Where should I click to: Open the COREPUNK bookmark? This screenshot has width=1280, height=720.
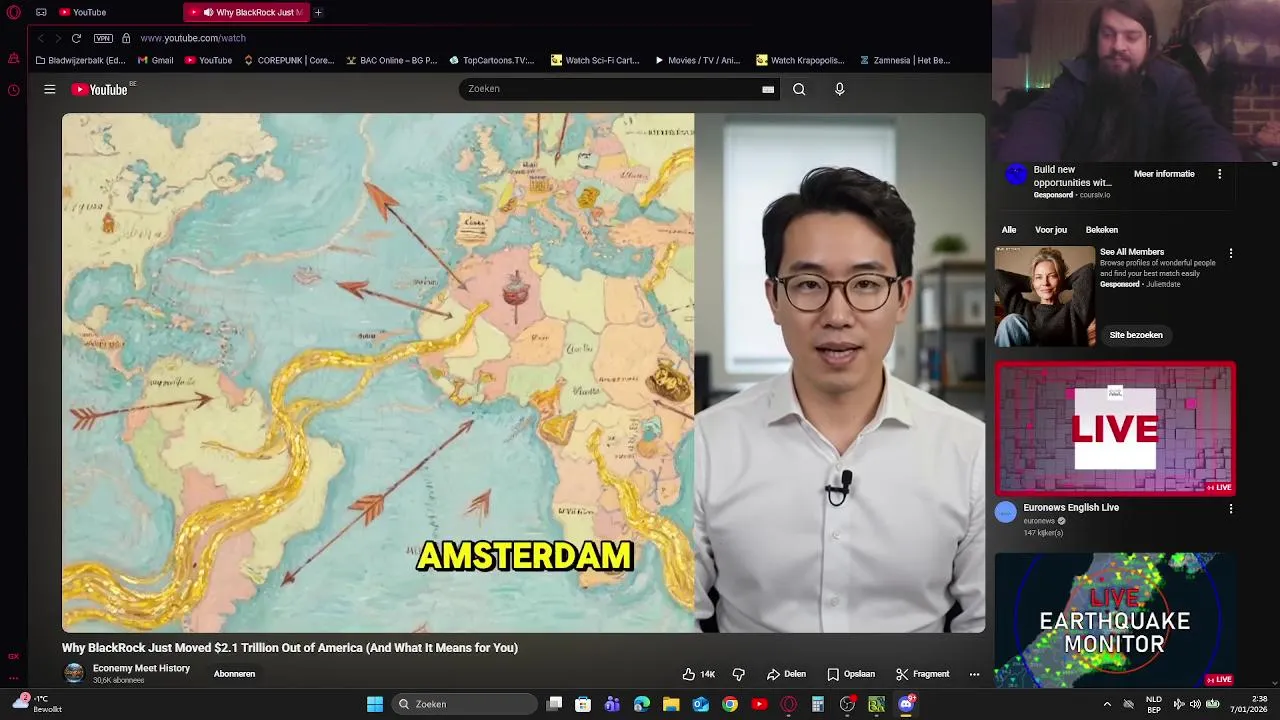(289, 60)
